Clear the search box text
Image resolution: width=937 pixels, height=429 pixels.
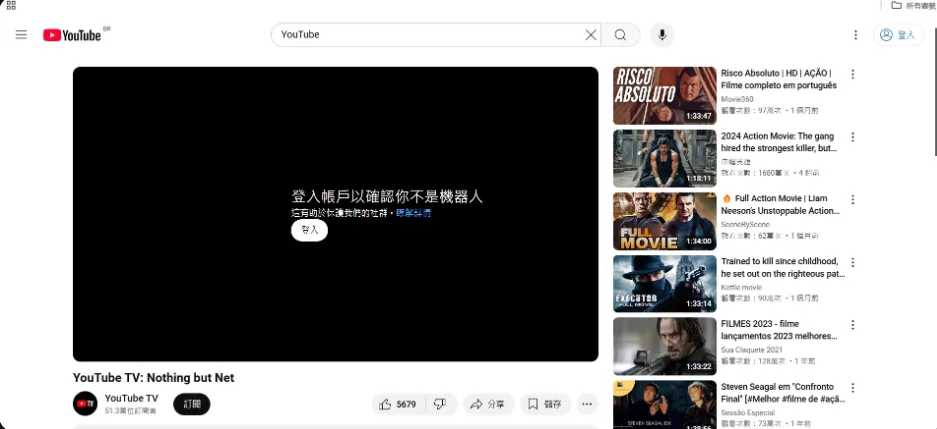click(590, 35)
